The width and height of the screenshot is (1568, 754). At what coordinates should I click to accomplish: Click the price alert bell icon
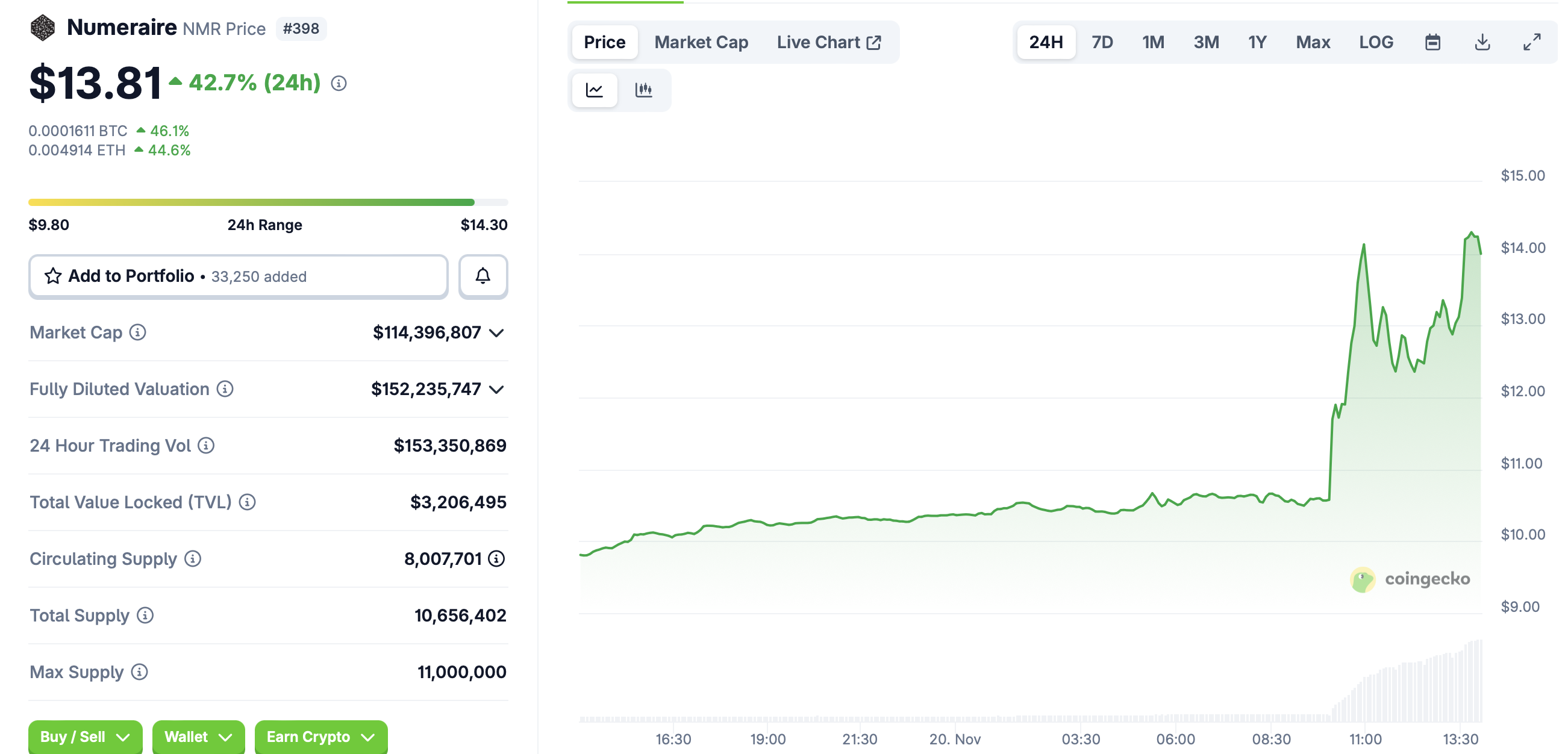pos(483,276)
